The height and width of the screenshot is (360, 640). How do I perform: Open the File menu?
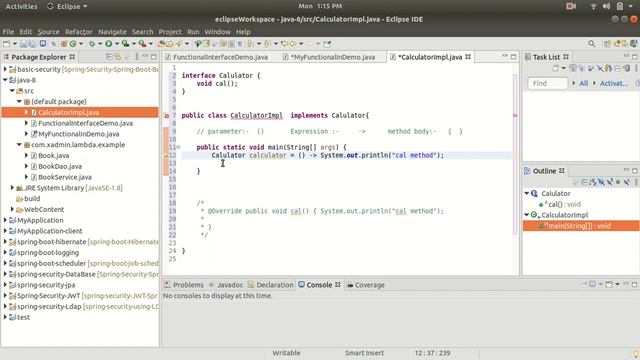(x=8, y=32)
